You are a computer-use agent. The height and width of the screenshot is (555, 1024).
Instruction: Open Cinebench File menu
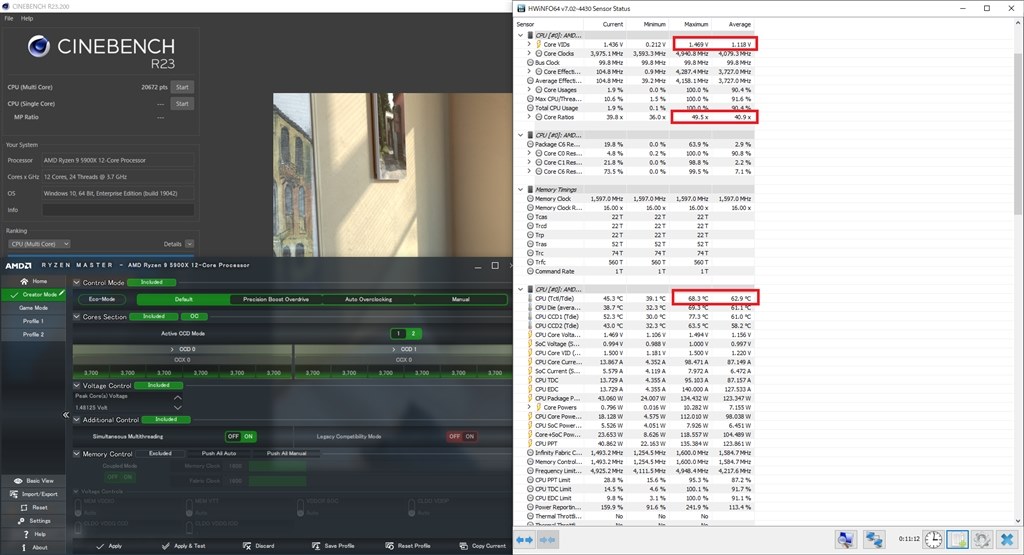[x=8, y=18]
